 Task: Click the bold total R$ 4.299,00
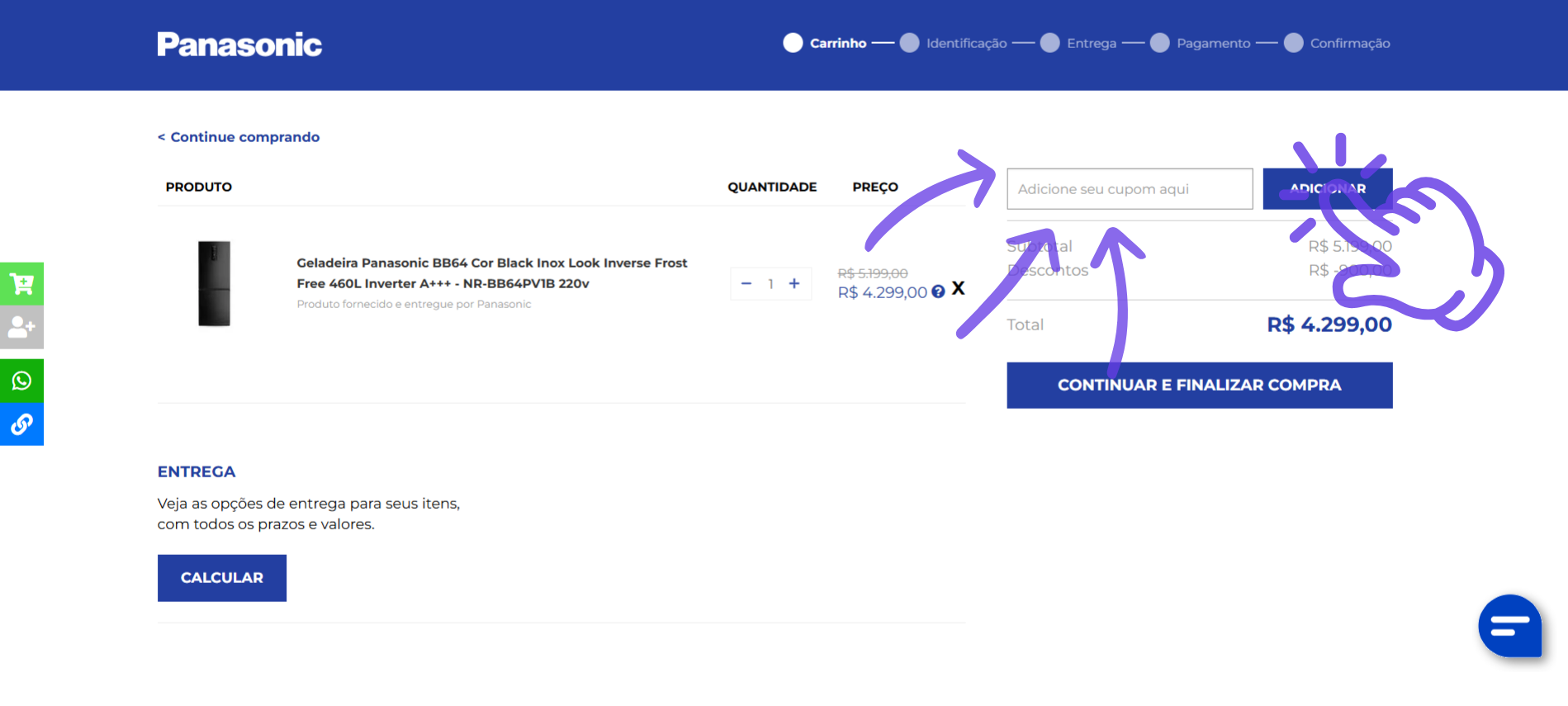coord(1329,325)
